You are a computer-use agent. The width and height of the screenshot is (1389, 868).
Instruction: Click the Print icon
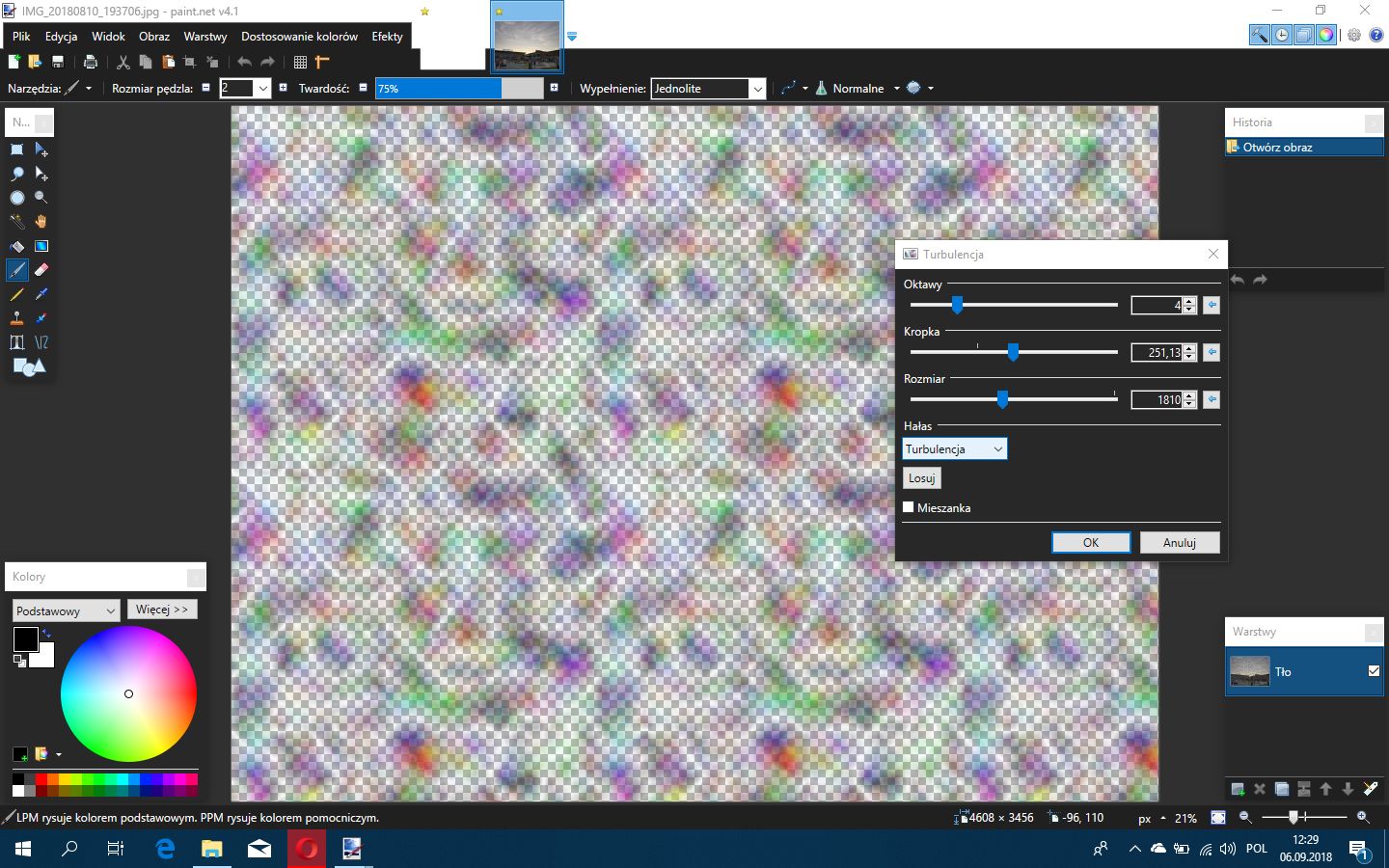click(x=91, y=62)
